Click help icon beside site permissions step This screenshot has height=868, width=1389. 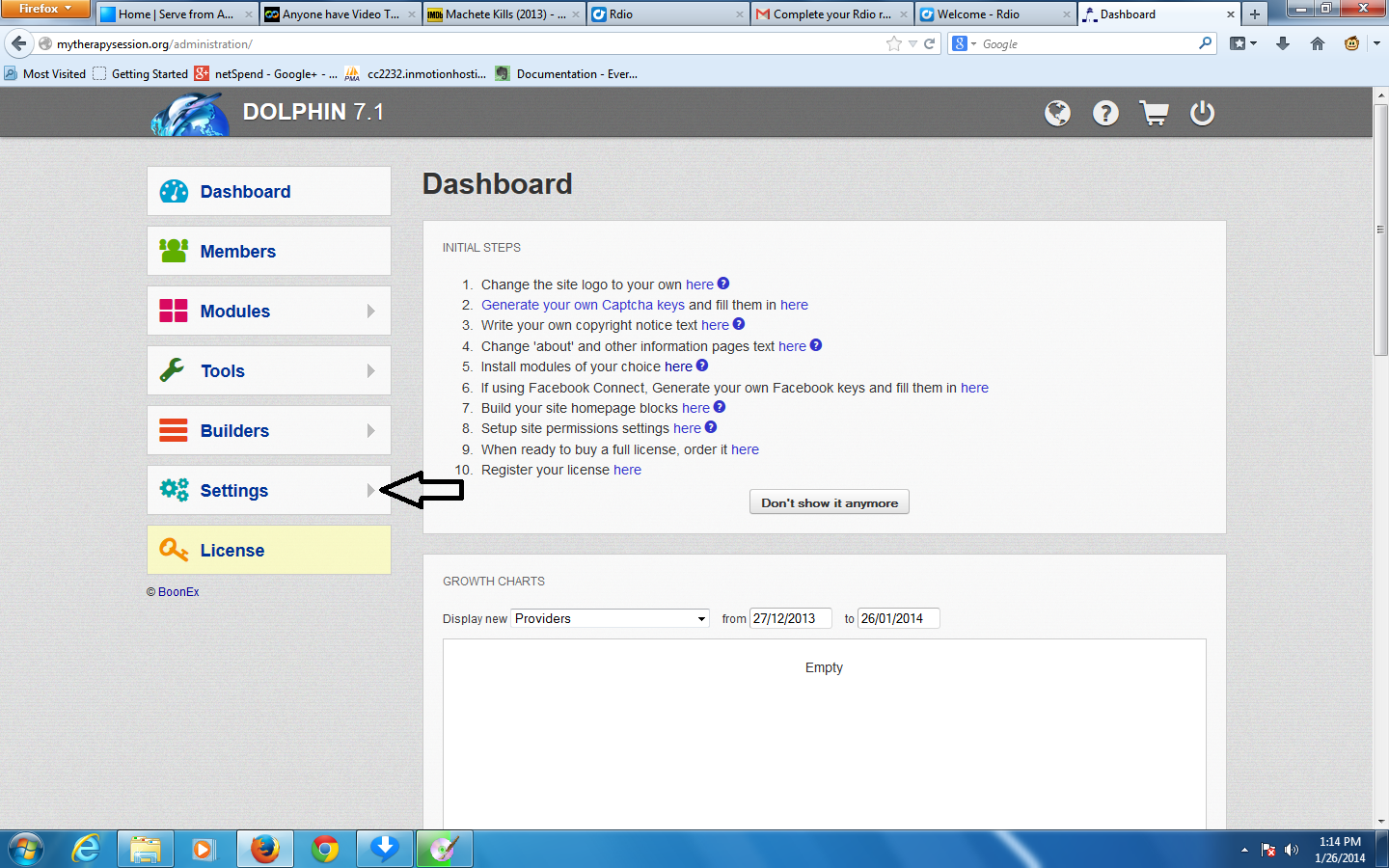(711, 427)
